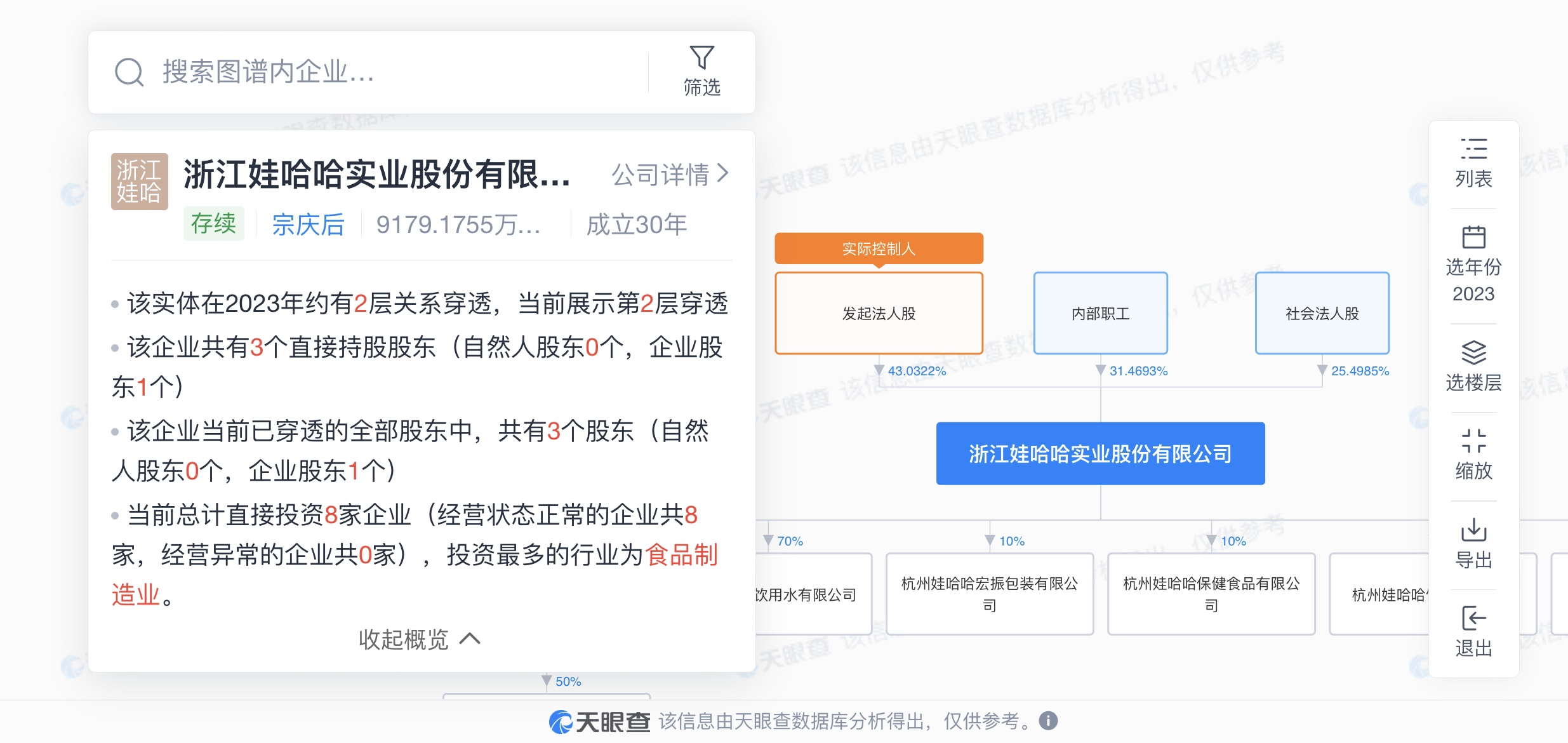Click the 缩放 zoom shrink icon

(x=1473, y=441)
